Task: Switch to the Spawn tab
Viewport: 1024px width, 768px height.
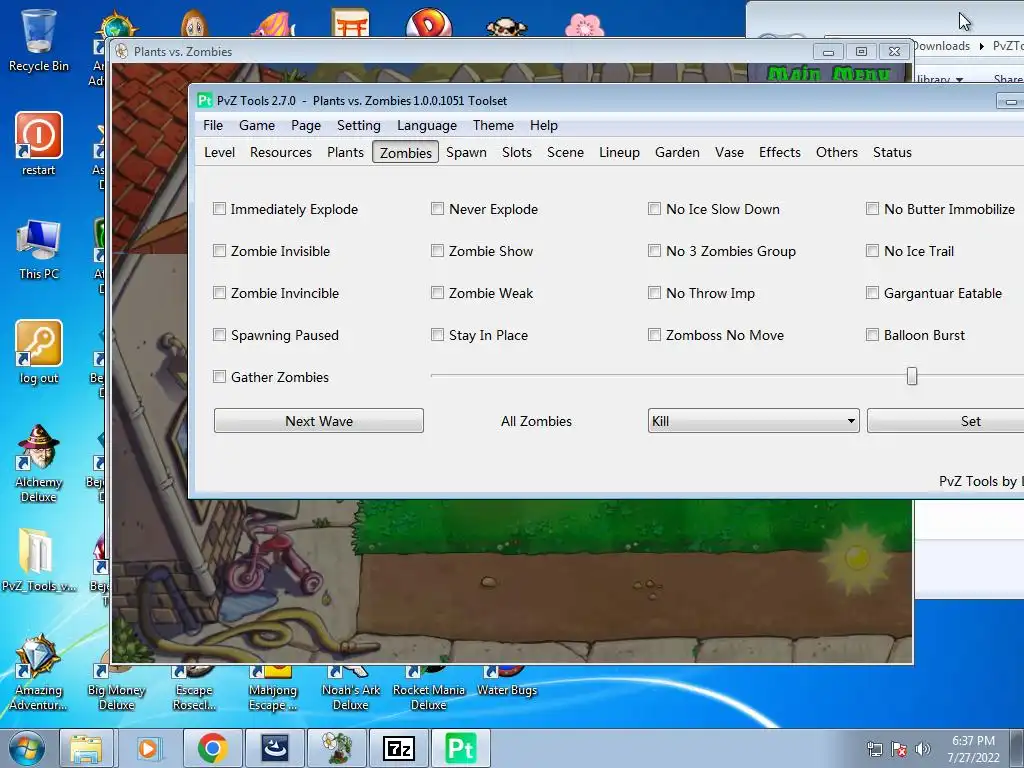Action: (466, 152)
